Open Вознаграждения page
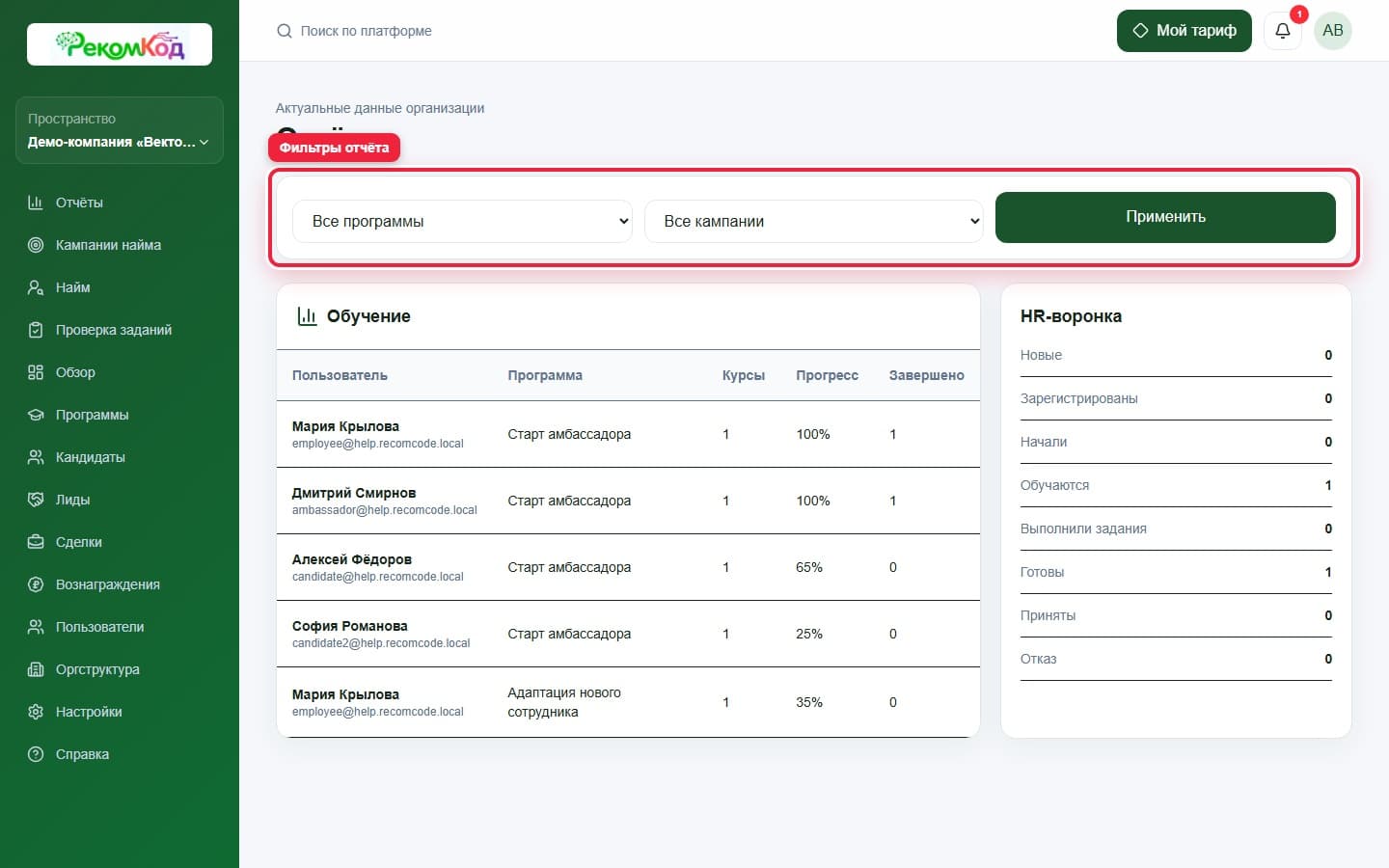The image size is (1389, 868). click(120, 584)
